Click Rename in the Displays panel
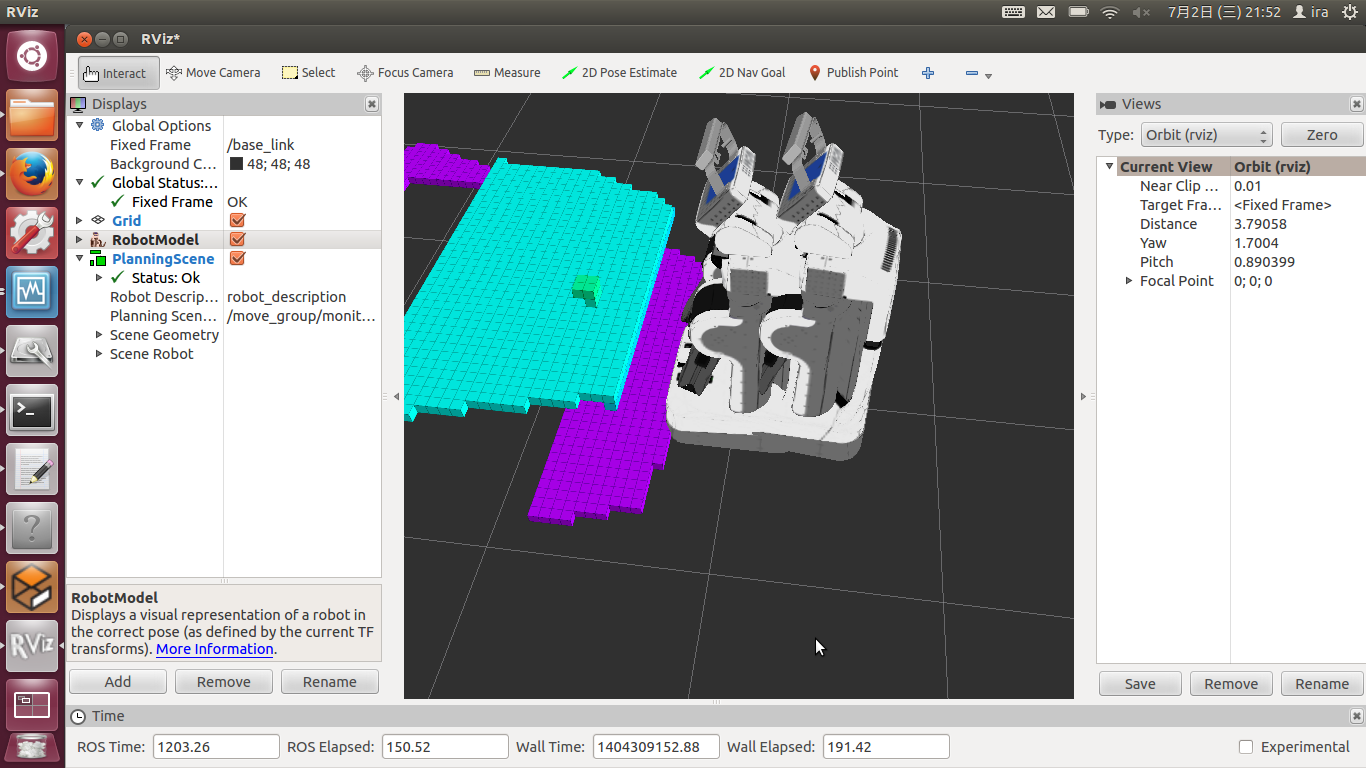The image size is (1366, 768). (x=330, y=682)
